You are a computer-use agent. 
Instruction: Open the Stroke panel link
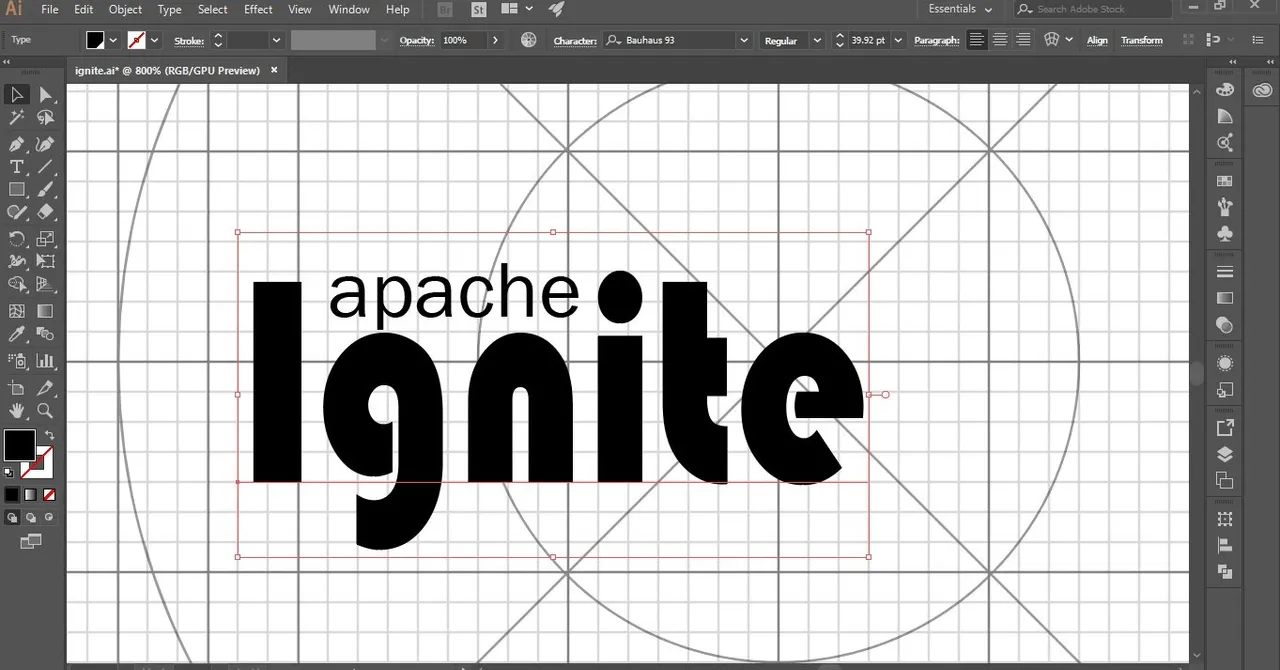(189, 40)
